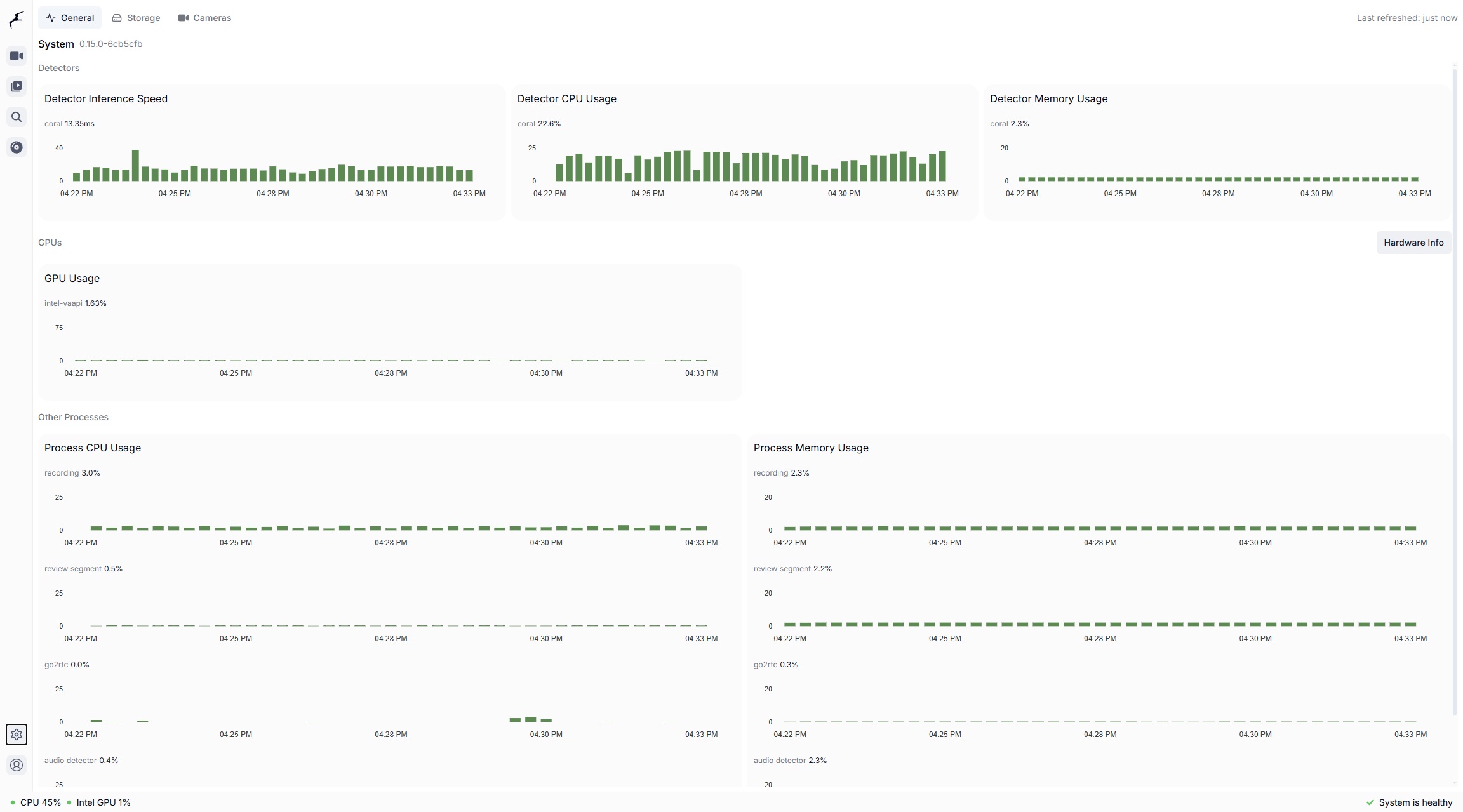Select the General tab
Screen dimensions: 1463x812
tap(70, 18)
